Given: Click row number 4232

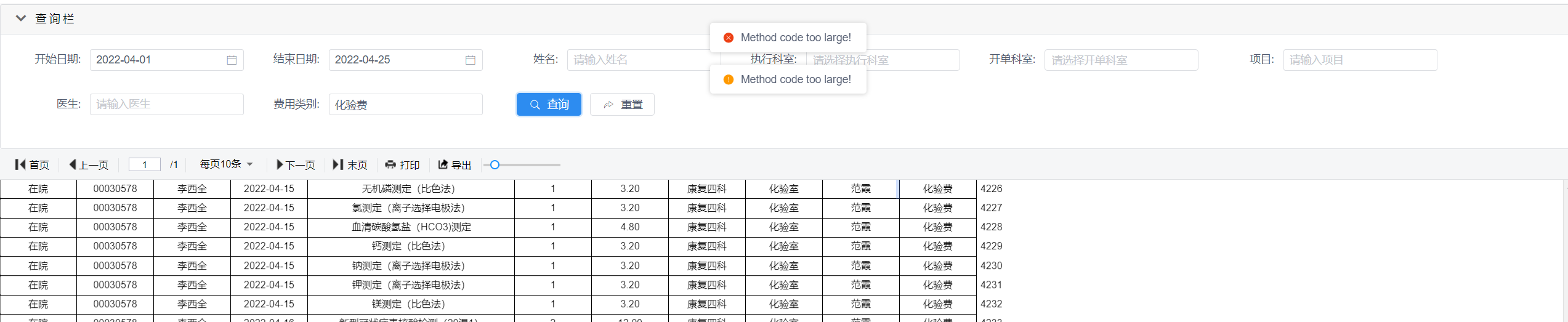Looking at the screenshot, I should (x=991, y=304).
